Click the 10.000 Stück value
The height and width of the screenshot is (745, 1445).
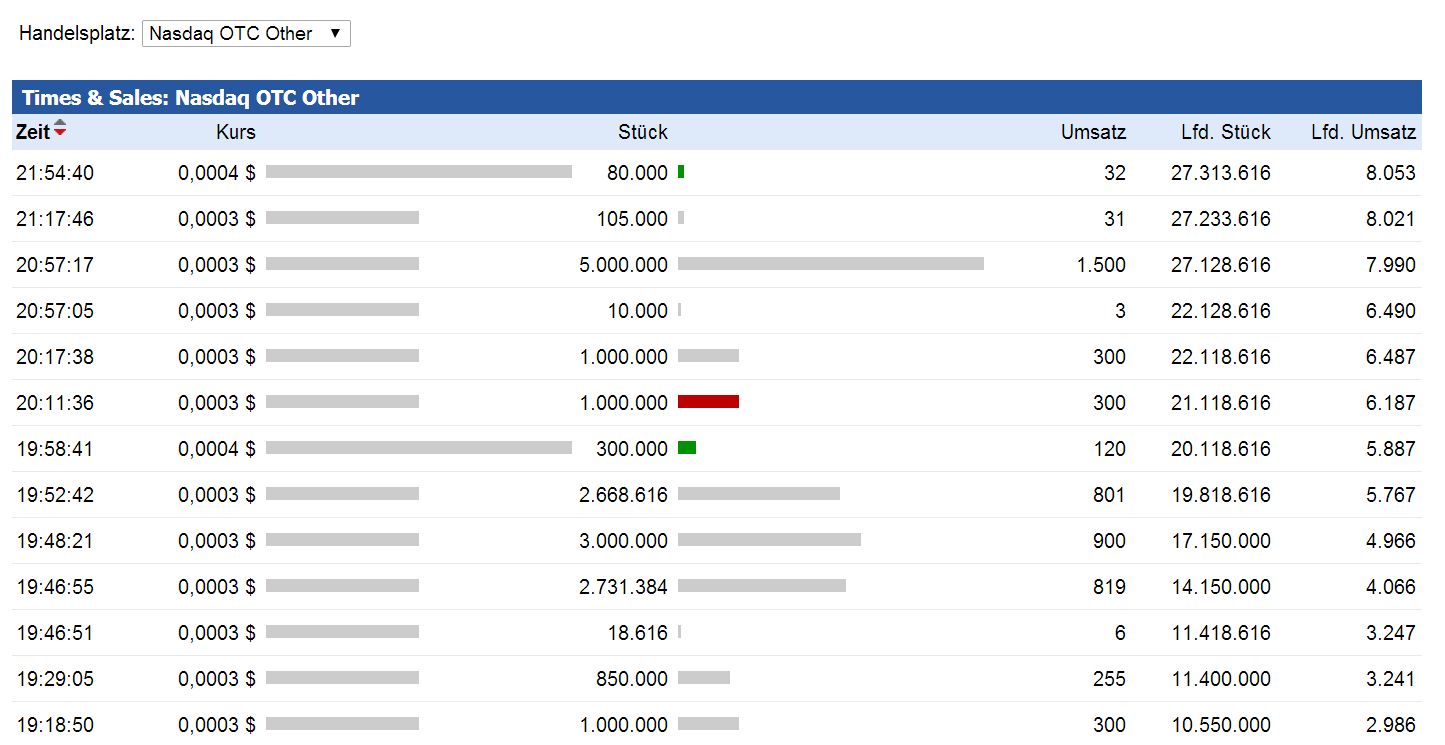637,311
